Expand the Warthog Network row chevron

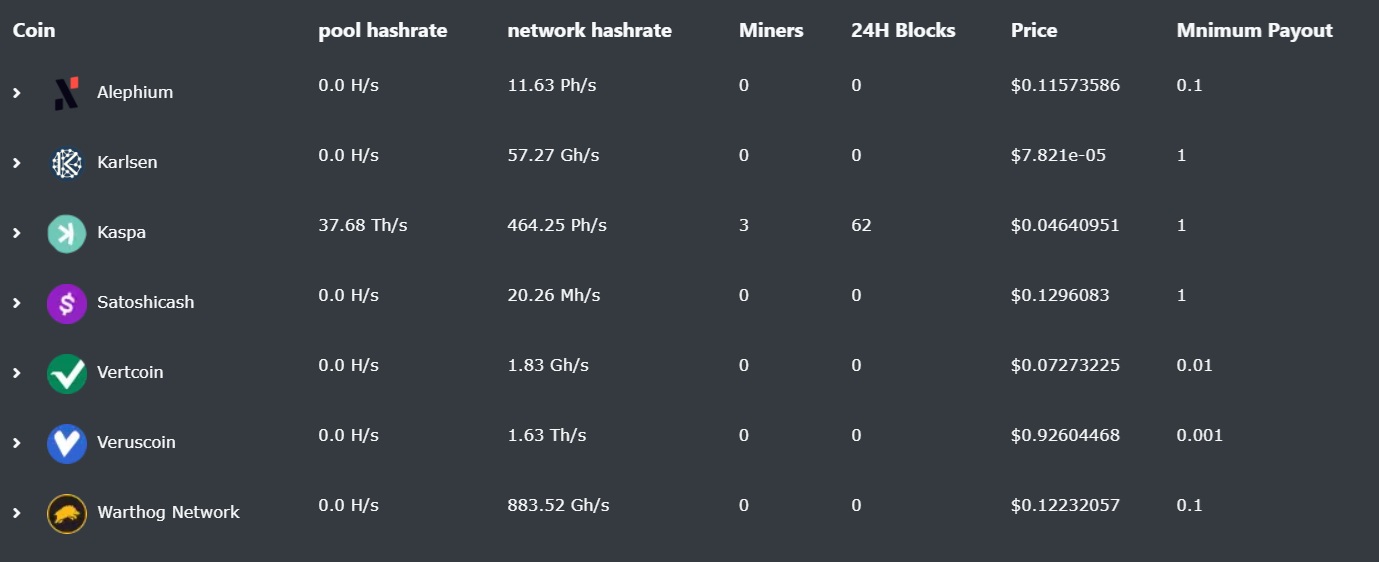pos(17,513)
